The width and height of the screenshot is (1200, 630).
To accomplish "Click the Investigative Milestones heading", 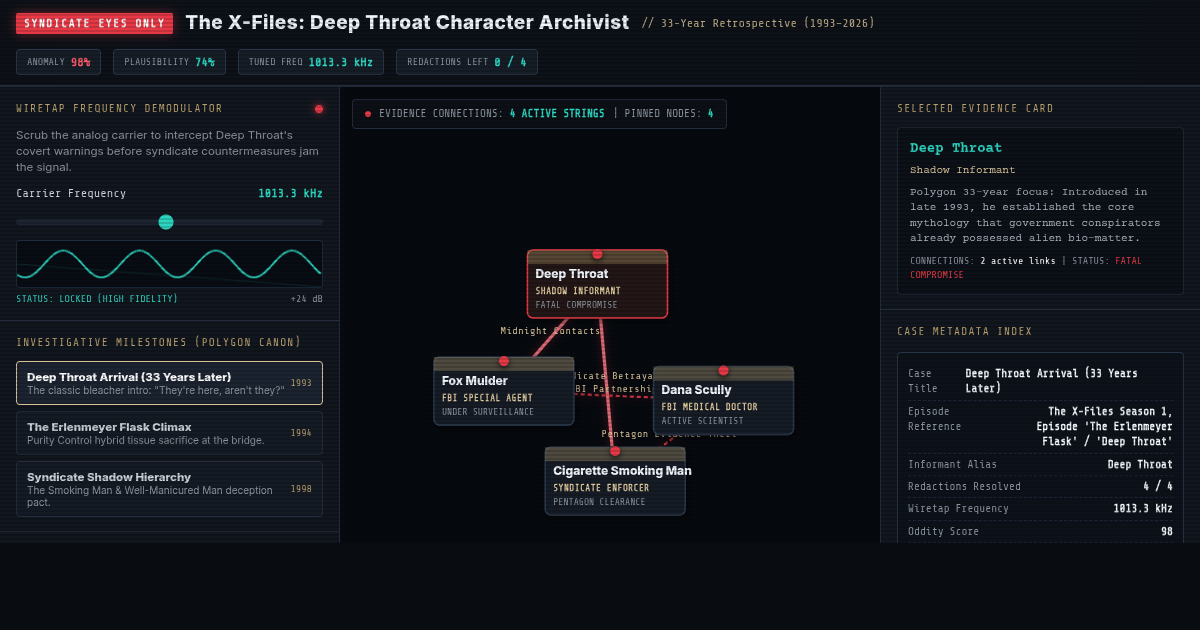I will tap(158, 342).
